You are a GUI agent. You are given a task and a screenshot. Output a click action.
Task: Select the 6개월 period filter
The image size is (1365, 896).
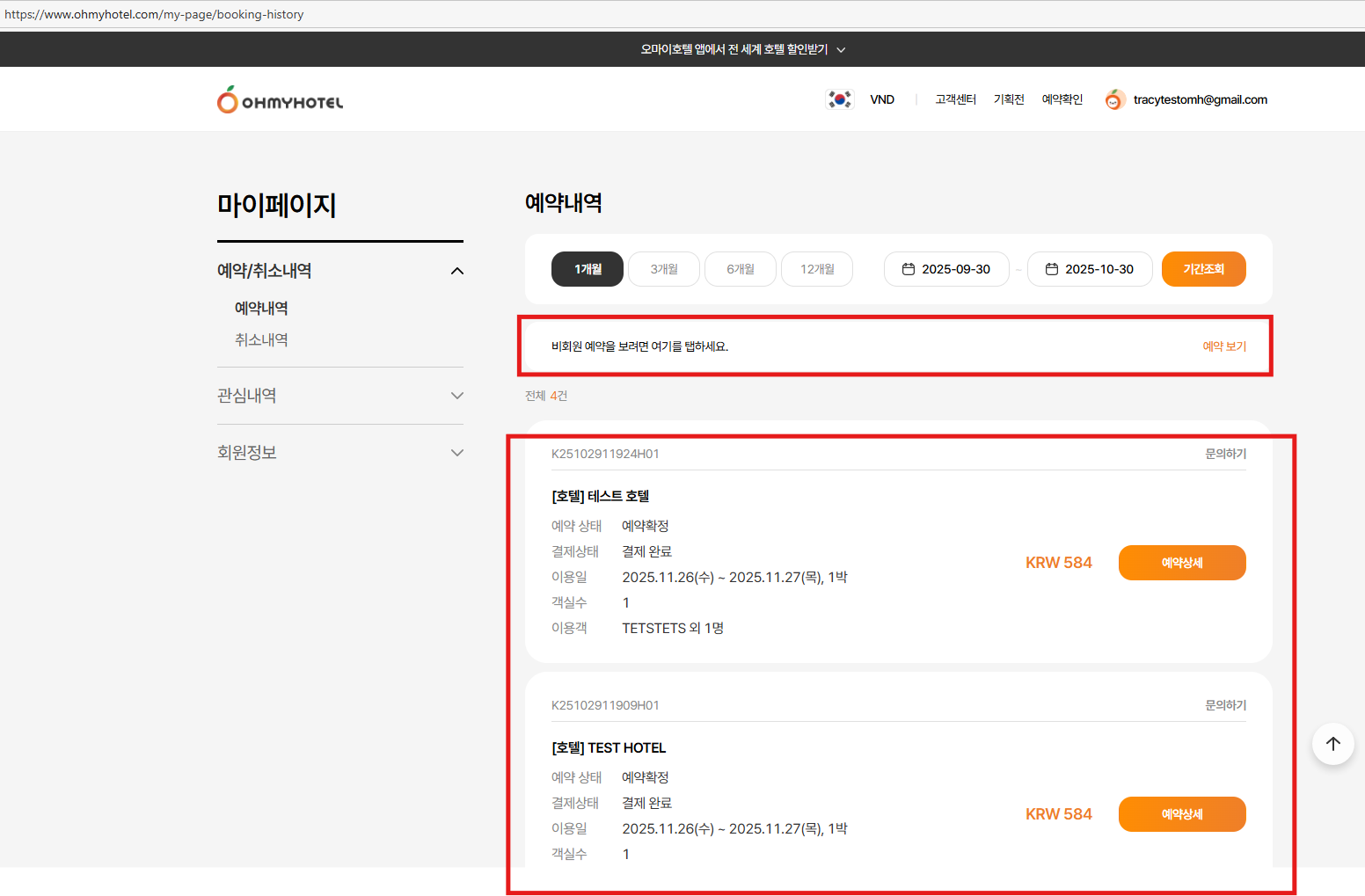click(x=741, y=269)
